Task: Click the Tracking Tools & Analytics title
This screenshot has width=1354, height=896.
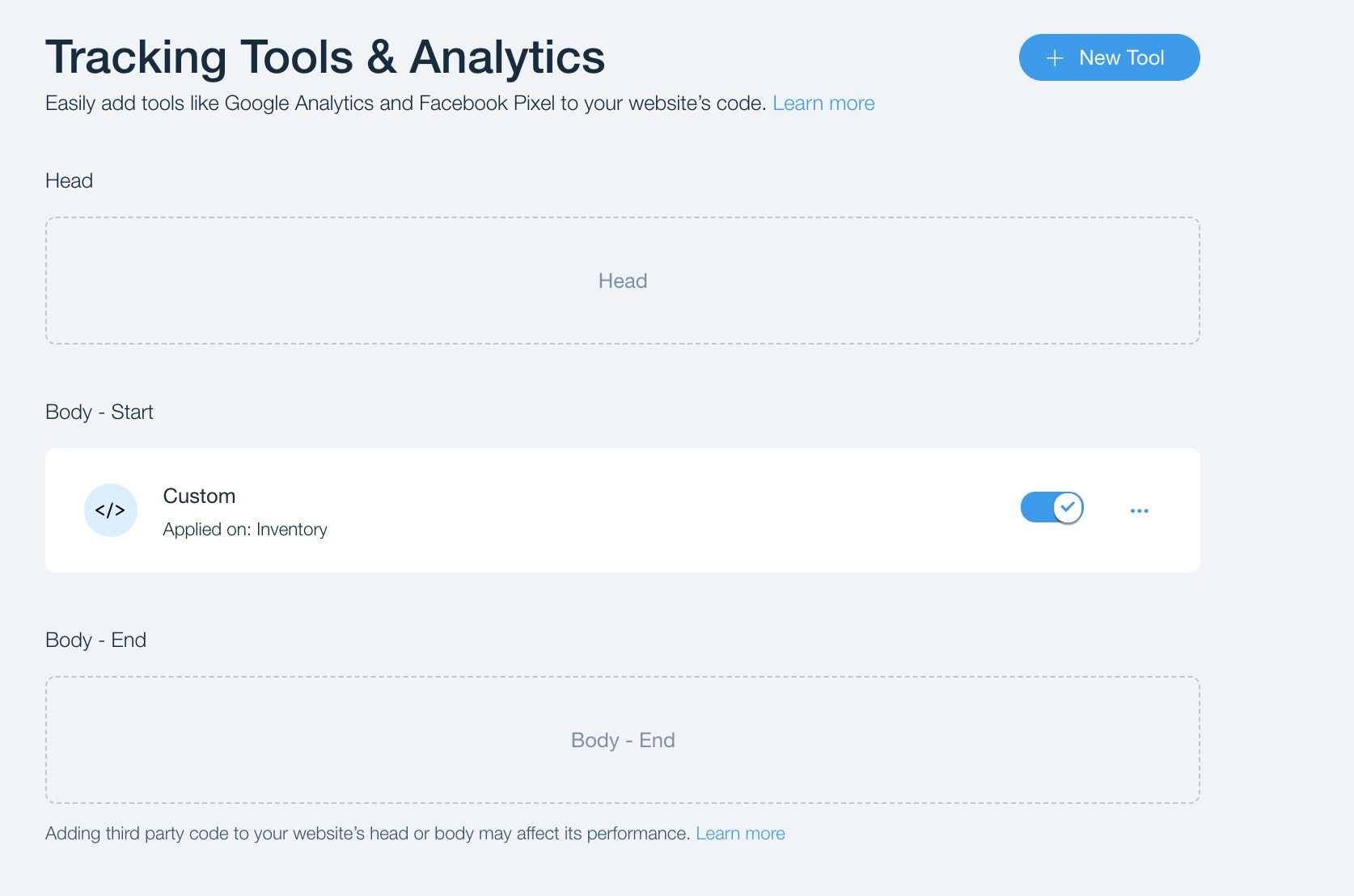Action: (324, 57)
